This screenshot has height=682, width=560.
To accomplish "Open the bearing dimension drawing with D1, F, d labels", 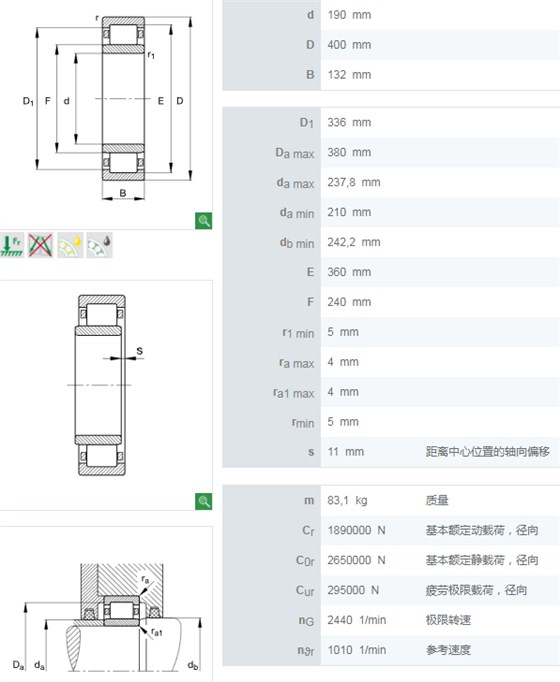I will pyautogui.click(x=108, y=107).
